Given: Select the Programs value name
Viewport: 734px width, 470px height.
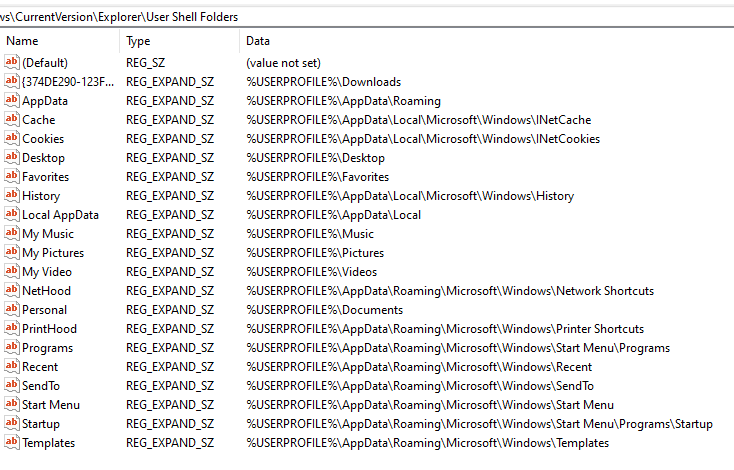Looking at the screenshot, I should (48, 348).
